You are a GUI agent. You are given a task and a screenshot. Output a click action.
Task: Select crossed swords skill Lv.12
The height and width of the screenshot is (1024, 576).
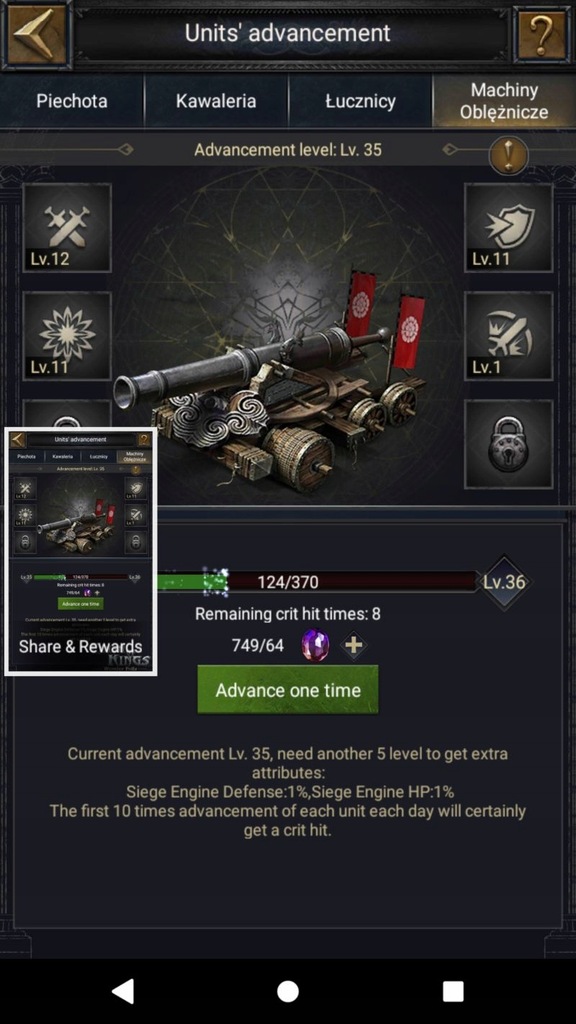tap(67, 227)
